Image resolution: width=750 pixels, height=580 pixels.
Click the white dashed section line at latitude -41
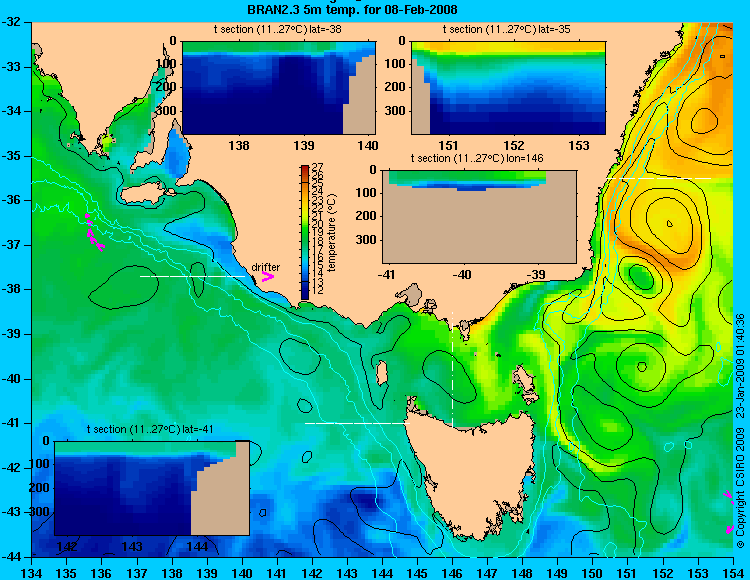357,423
